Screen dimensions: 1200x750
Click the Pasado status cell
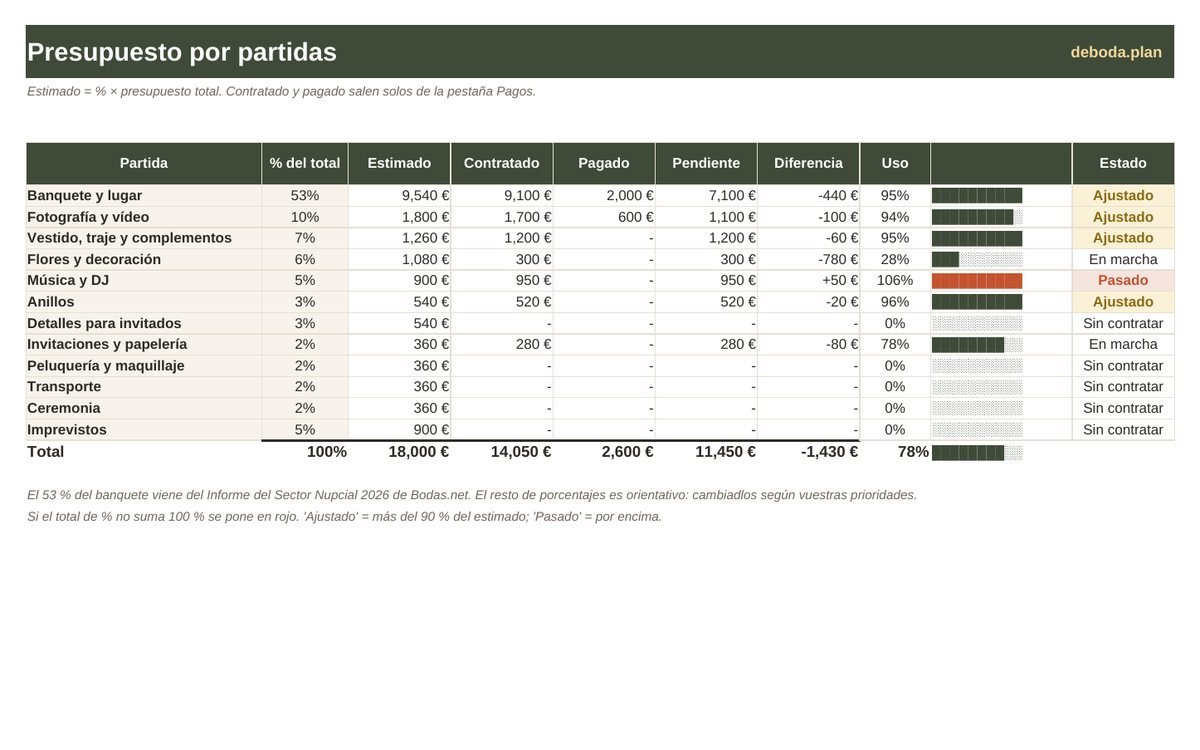[x=1123, y=280]
